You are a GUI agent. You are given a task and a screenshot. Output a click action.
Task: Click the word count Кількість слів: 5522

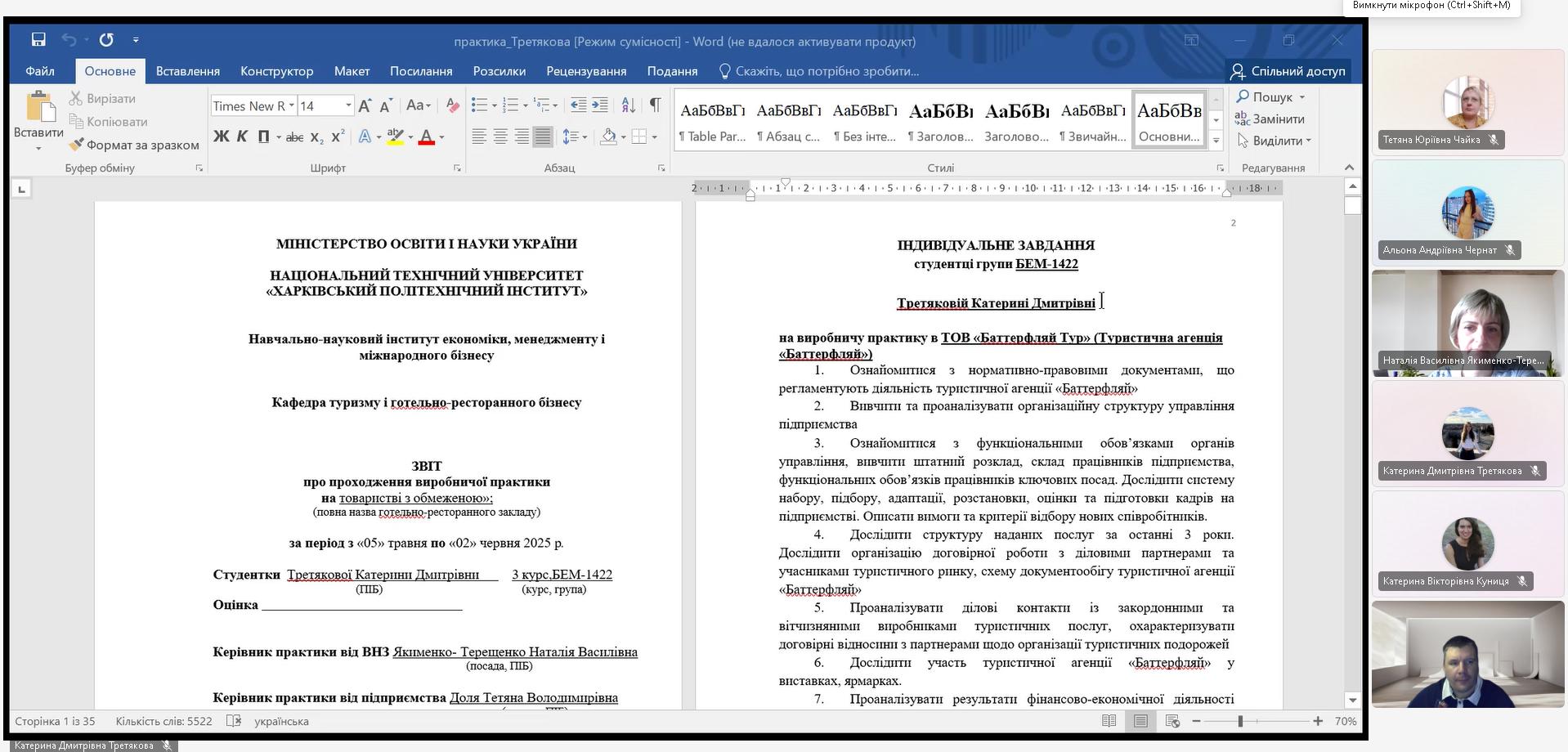tap(164, 721)
